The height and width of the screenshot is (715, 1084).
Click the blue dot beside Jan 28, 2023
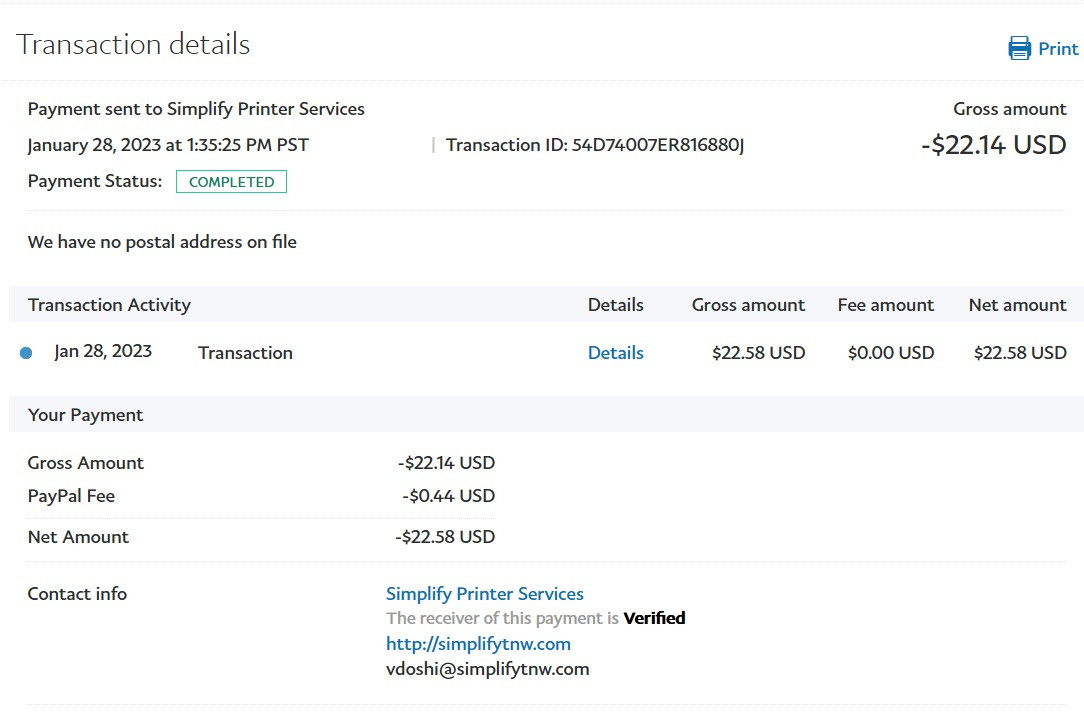(x=26, y=353)
